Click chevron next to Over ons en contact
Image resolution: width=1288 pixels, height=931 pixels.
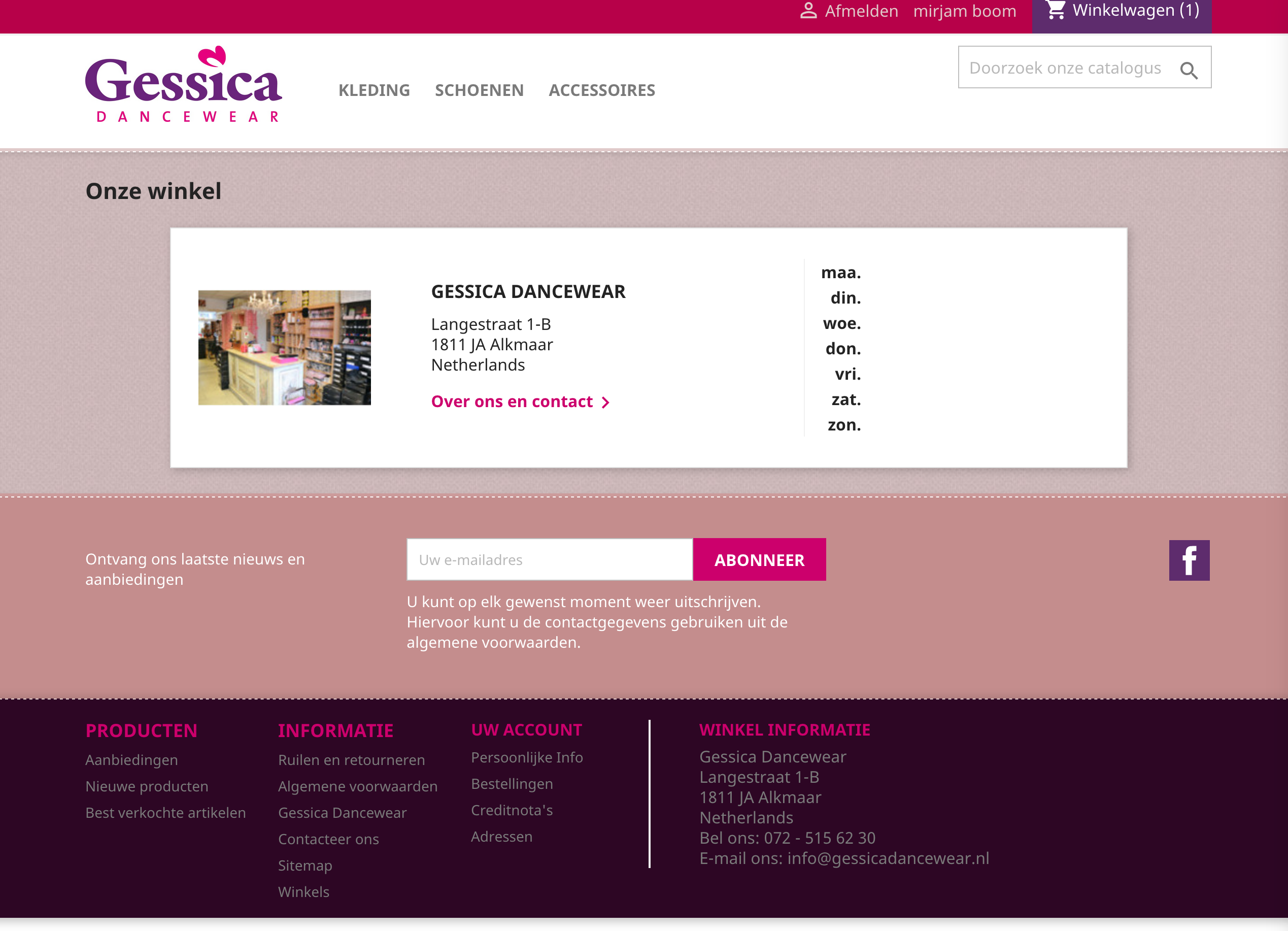pyautogui.click(x=605, y=402)
